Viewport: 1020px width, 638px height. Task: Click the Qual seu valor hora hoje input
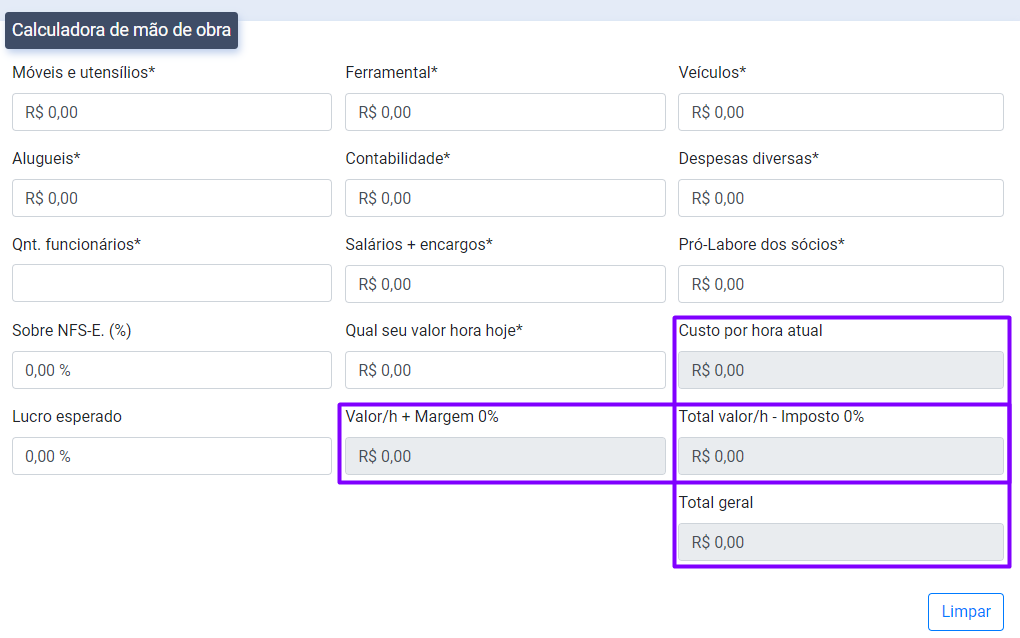pos(505,370)
